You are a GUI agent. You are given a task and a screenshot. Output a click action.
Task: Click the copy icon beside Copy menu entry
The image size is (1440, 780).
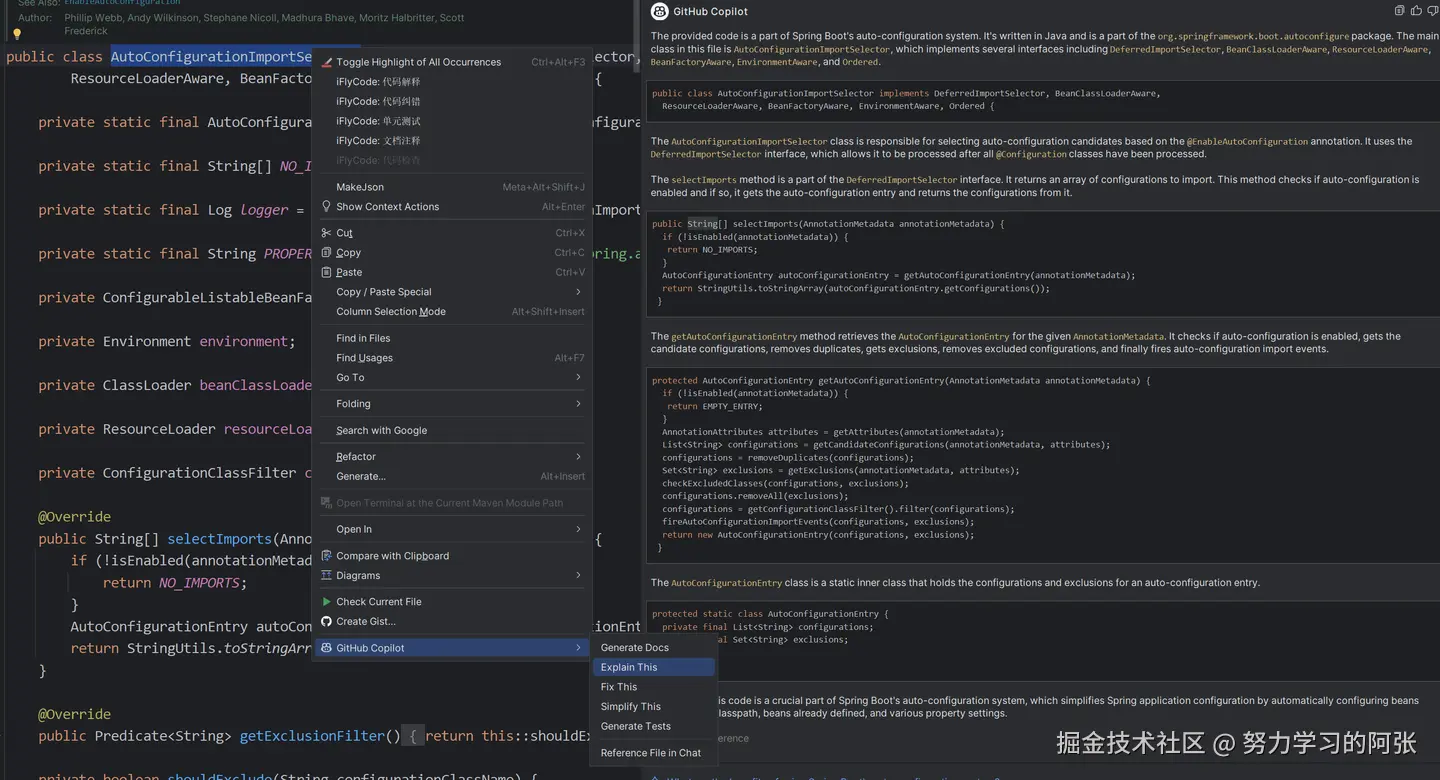click(x=326, y=253)
